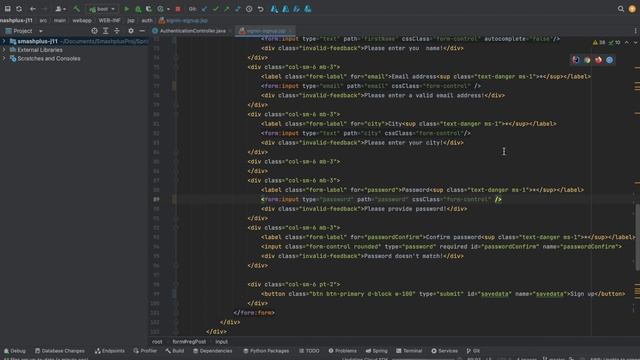The height and width of the screenshot is (360, 640).
Task: Open the Profiler tool window
Action: tap(145, 351)
